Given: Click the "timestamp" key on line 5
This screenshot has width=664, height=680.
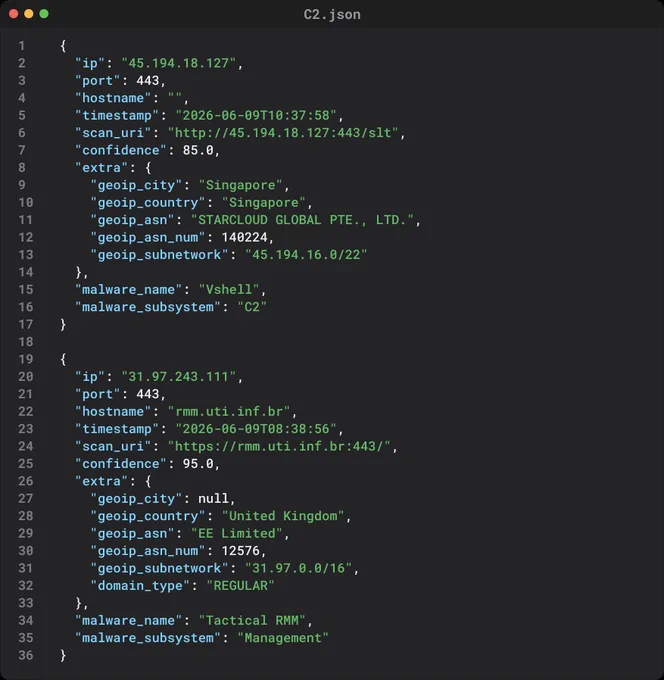Looking at the screenshot, I should coord(117,115).
